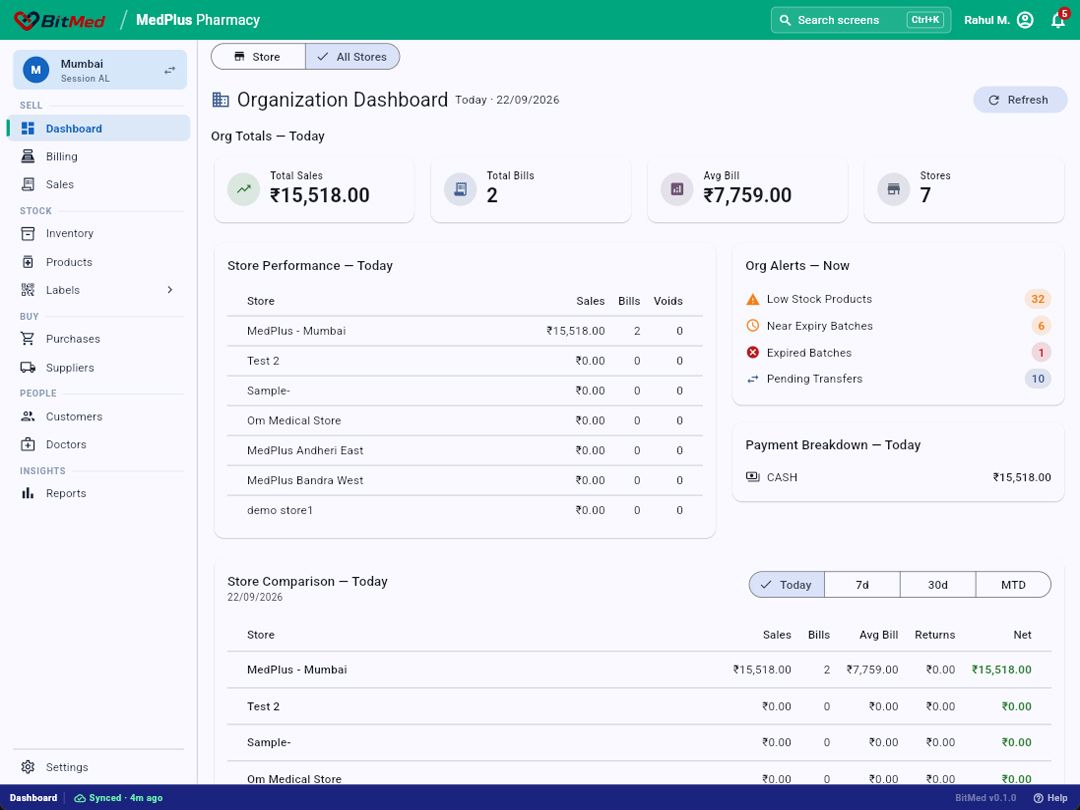
Task: Expand the Labels submenu chevron
Action: [x=170, y=290]
